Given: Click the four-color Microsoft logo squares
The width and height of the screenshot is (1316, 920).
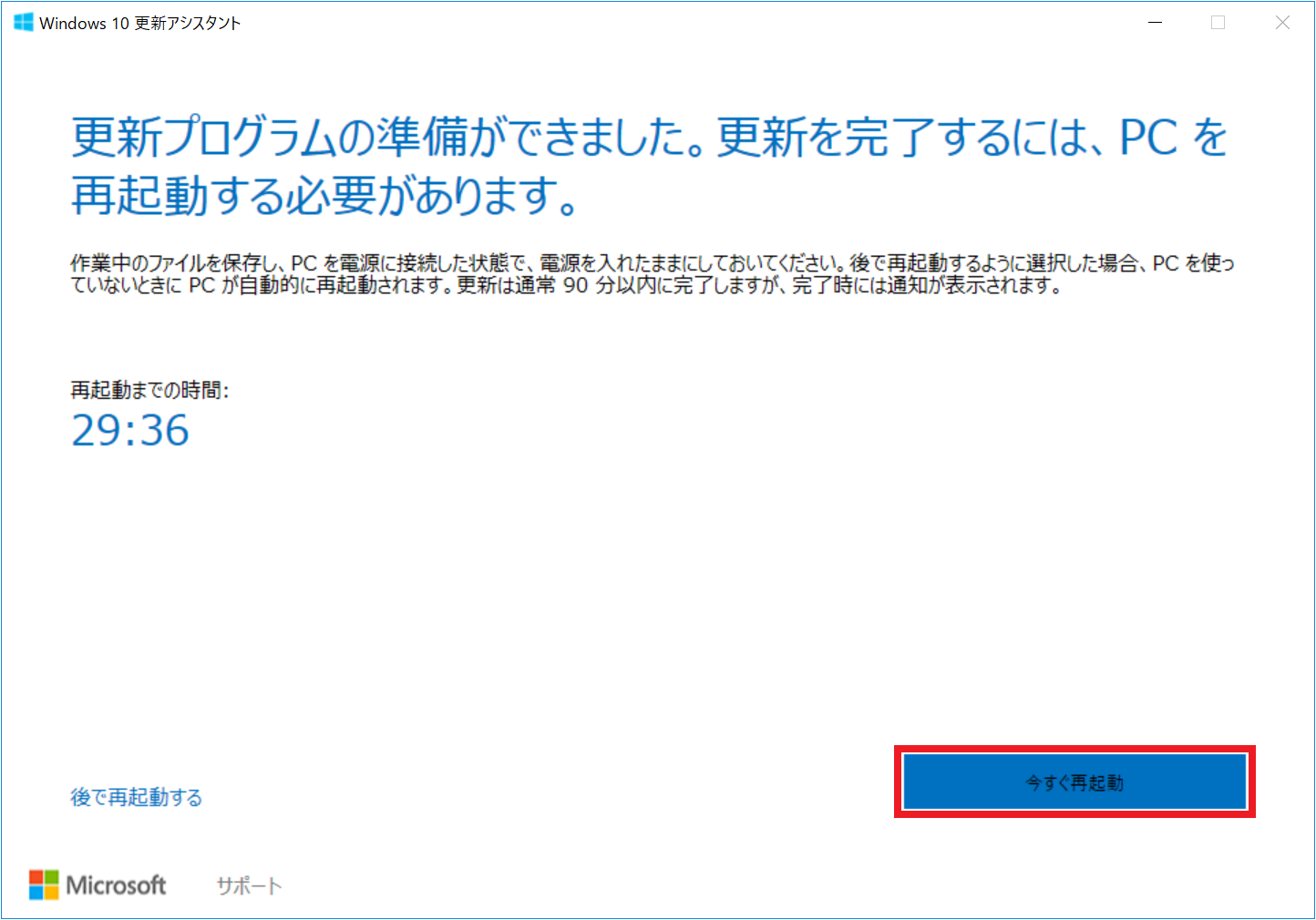Looking at the screenshot, I should pos(44,884).
